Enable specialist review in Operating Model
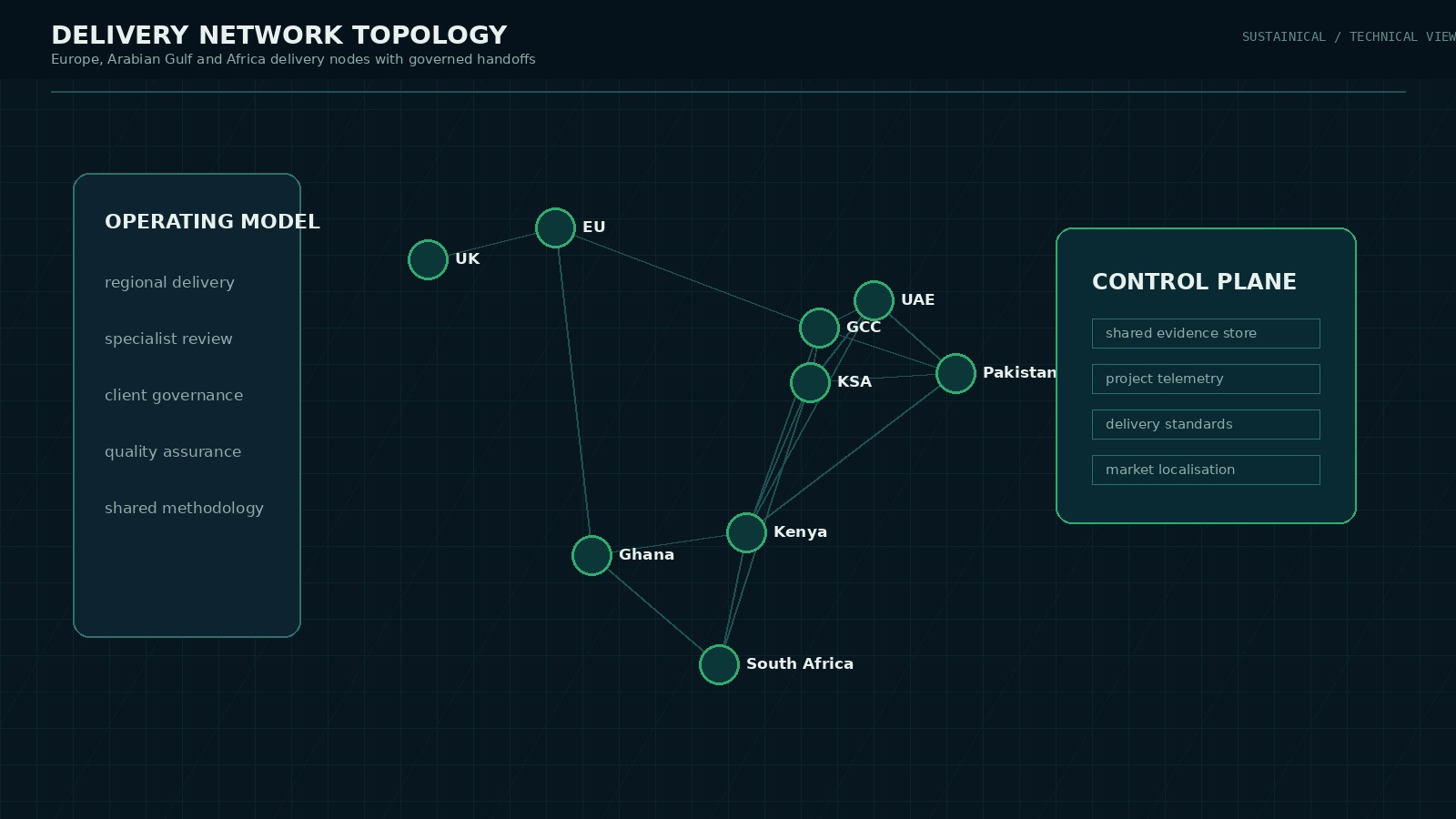This screenshot has height=819, width=1456. tap(168, 339)
